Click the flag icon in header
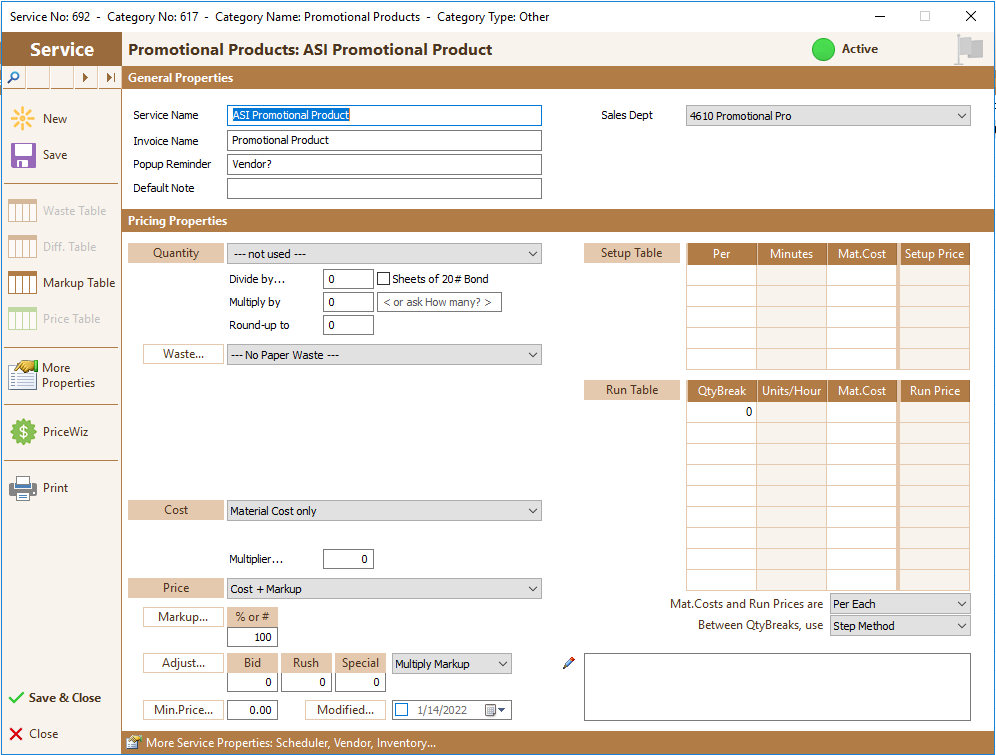This screenshot has width=996, height=755. (x=969, y=50)
